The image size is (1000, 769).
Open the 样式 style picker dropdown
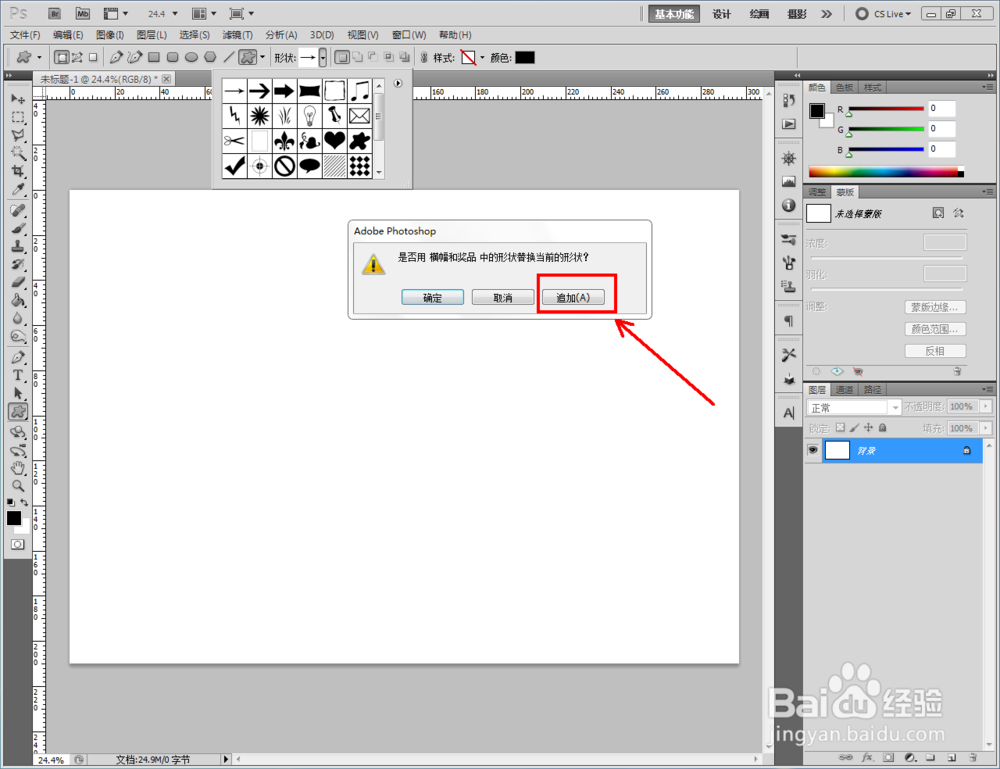coord(482,57)
